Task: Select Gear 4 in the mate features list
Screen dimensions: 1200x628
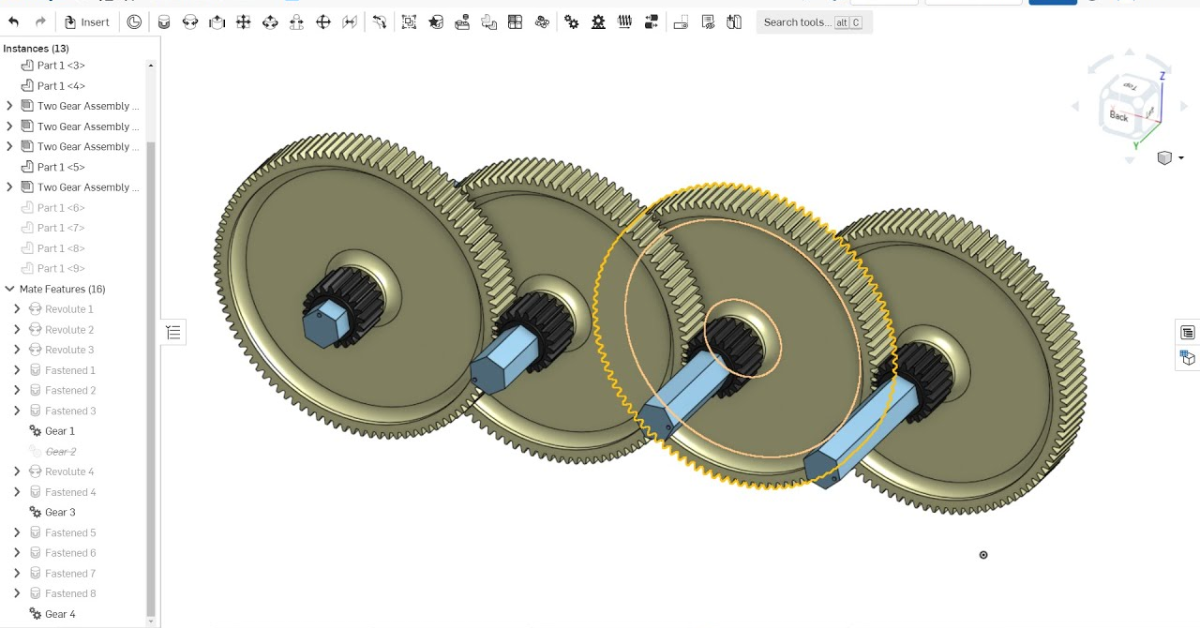Action: 59,614
